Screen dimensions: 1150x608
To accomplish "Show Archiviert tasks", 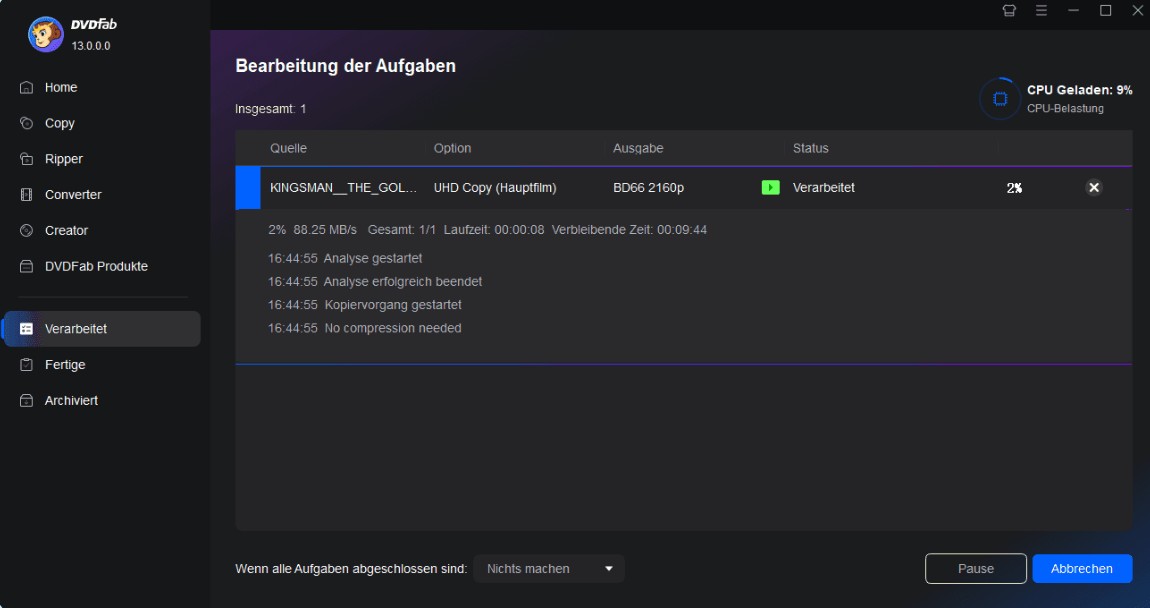I will click(x=71, y=400).
